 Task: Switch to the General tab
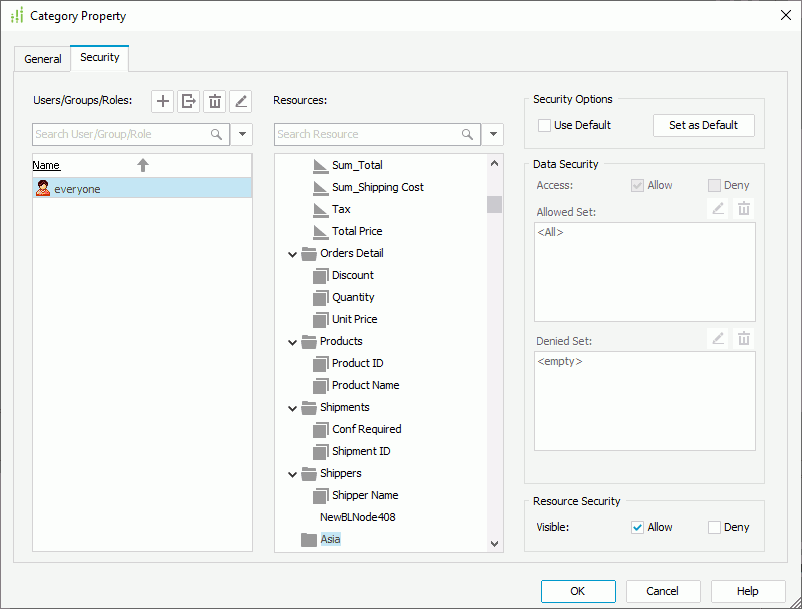[x=42, y=59]
